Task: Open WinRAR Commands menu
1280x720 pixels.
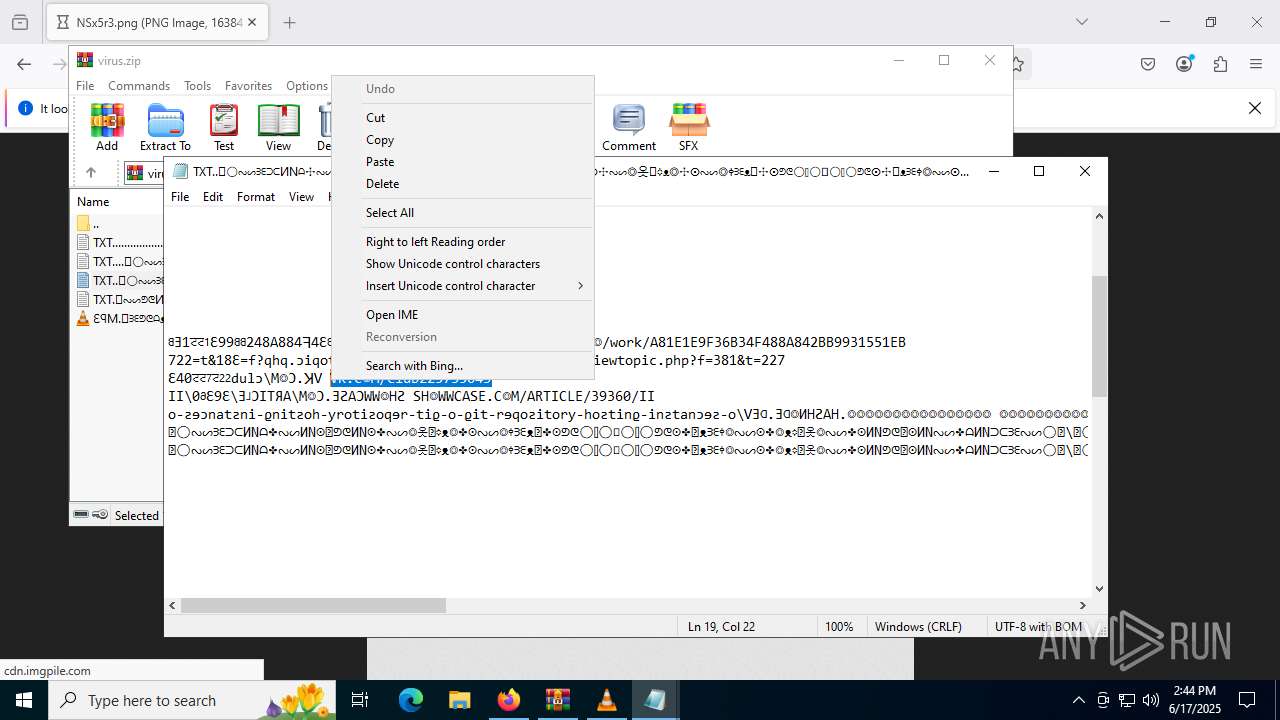Action: point(139,86)
